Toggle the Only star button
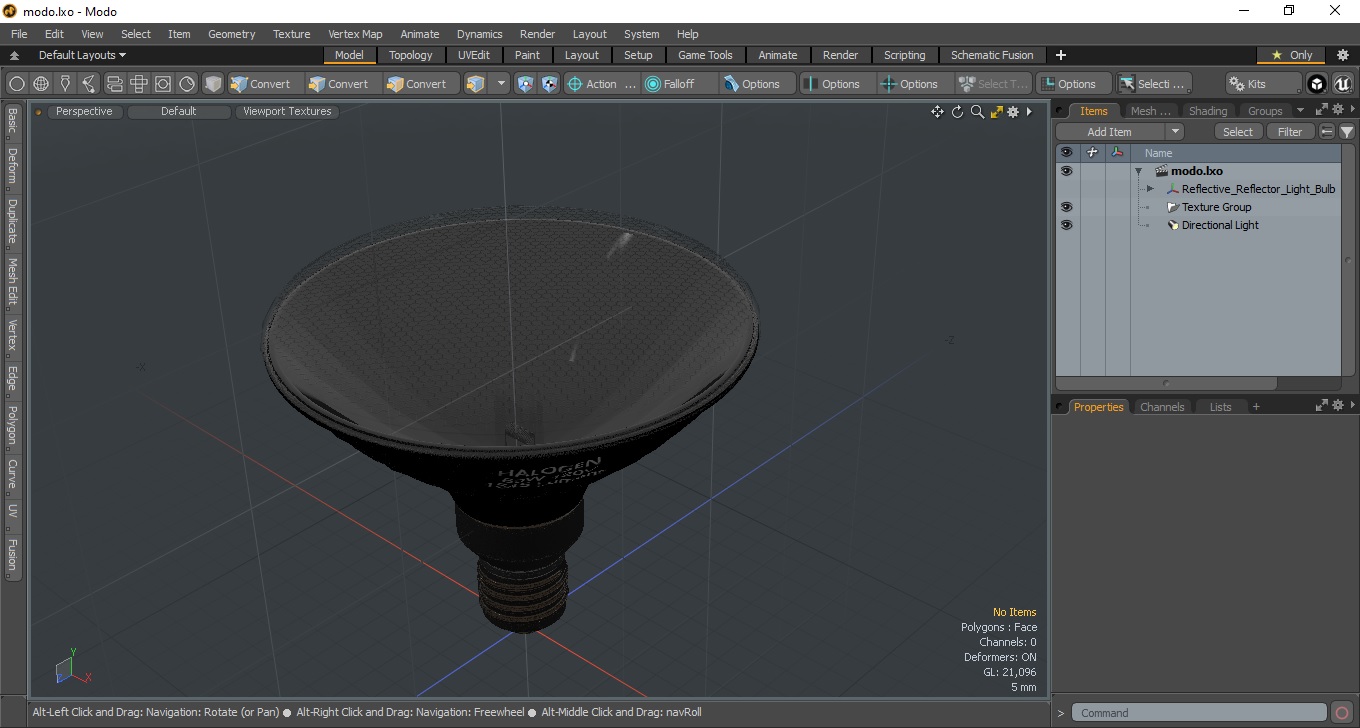Viewport: 1360px width, 728px height. click(x=1291, y=55)
